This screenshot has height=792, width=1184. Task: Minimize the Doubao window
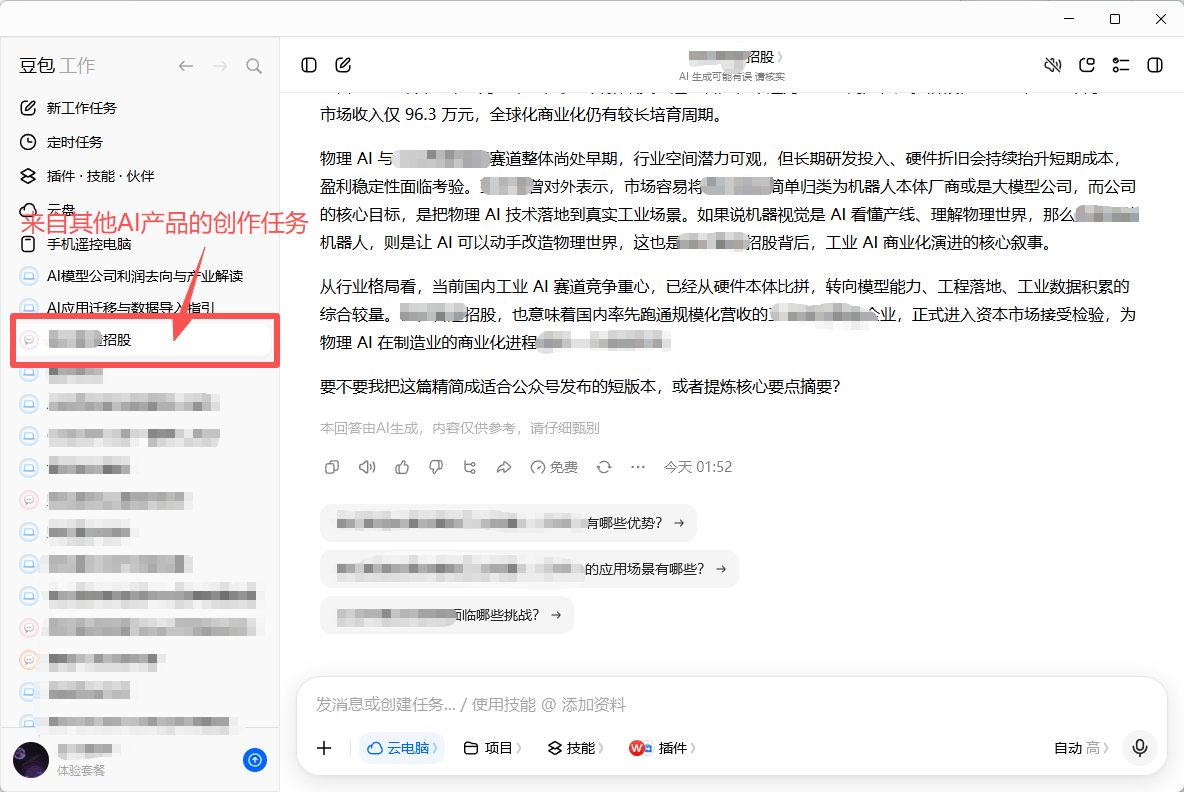click(x=1068, y=19)
